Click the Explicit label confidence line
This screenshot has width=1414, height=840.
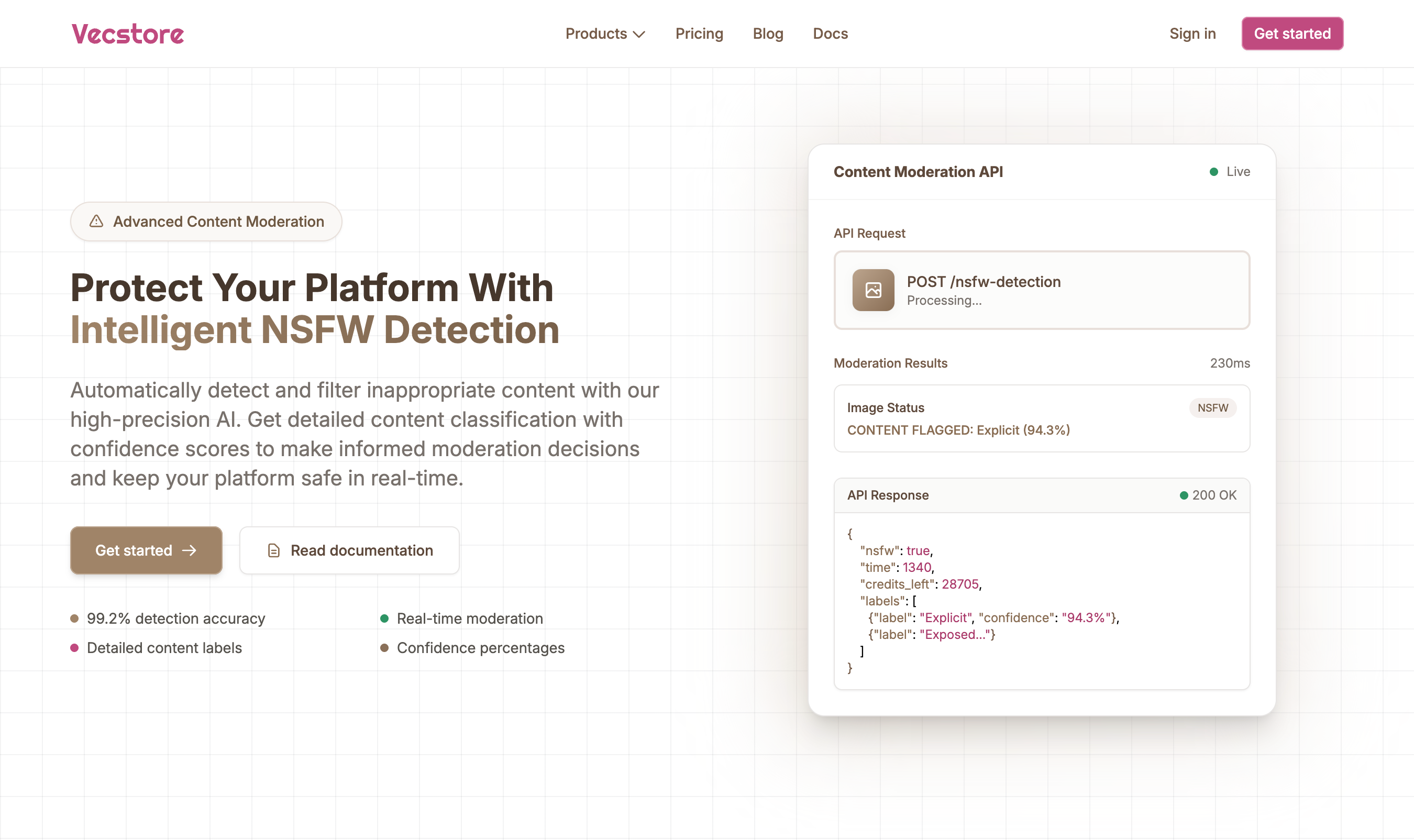click(993, 617)
